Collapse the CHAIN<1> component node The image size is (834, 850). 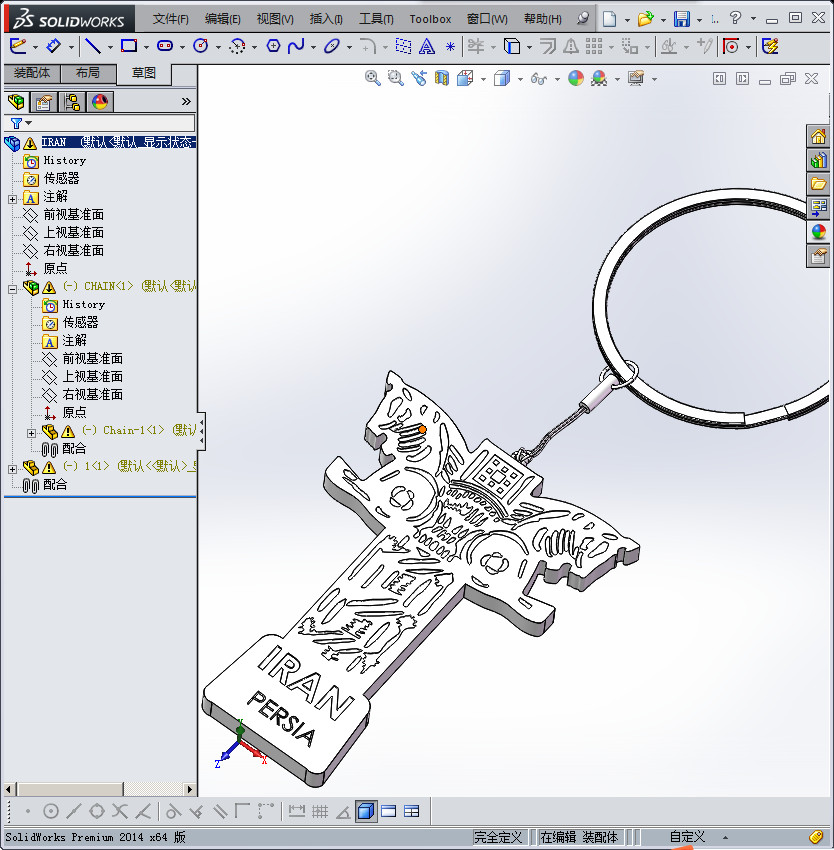point(12,289)
